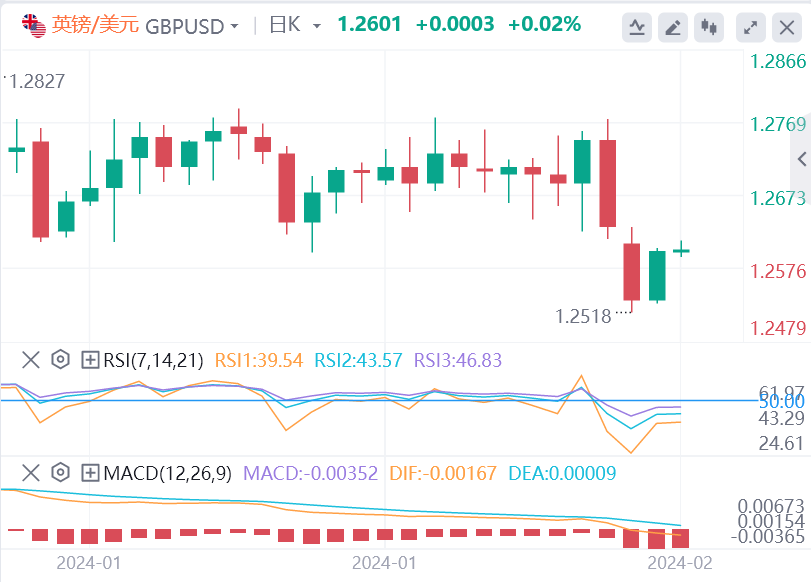
Task: Click the 2024-02 date axis label
Action: 680,563
